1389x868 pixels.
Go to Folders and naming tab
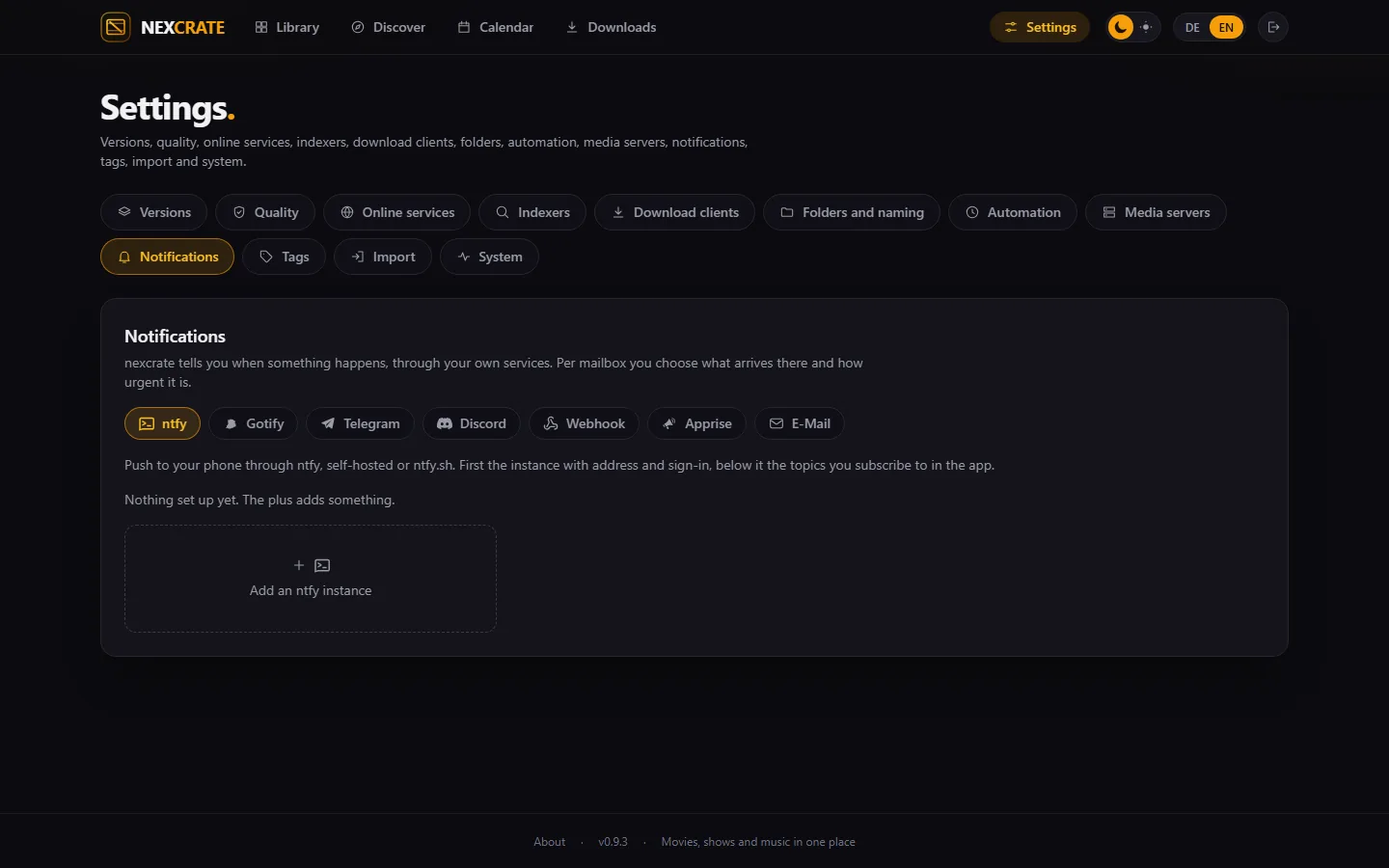pos(852,212)
